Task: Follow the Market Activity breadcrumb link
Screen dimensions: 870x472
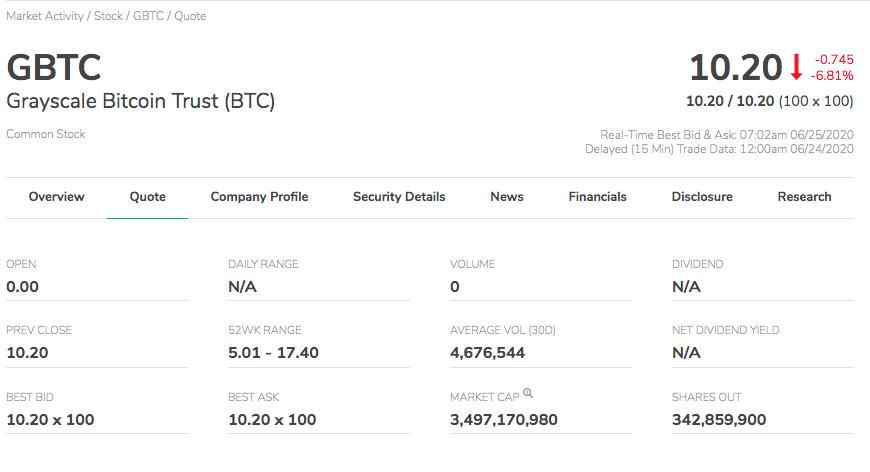Action: [45, 16]
